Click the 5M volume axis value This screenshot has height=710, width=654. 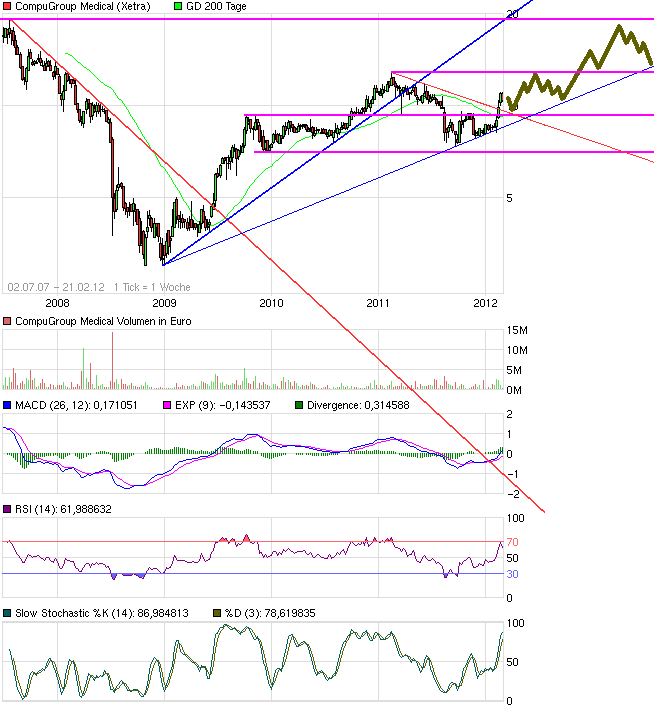515,370
